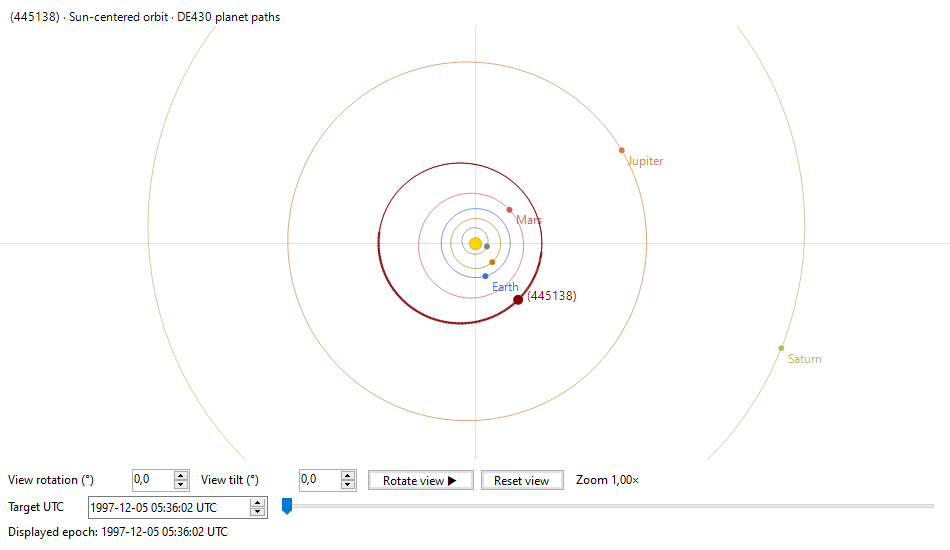Focus the View rotation input field
The width and height of the screenshot is (950, 550).
tap(153, 480)
